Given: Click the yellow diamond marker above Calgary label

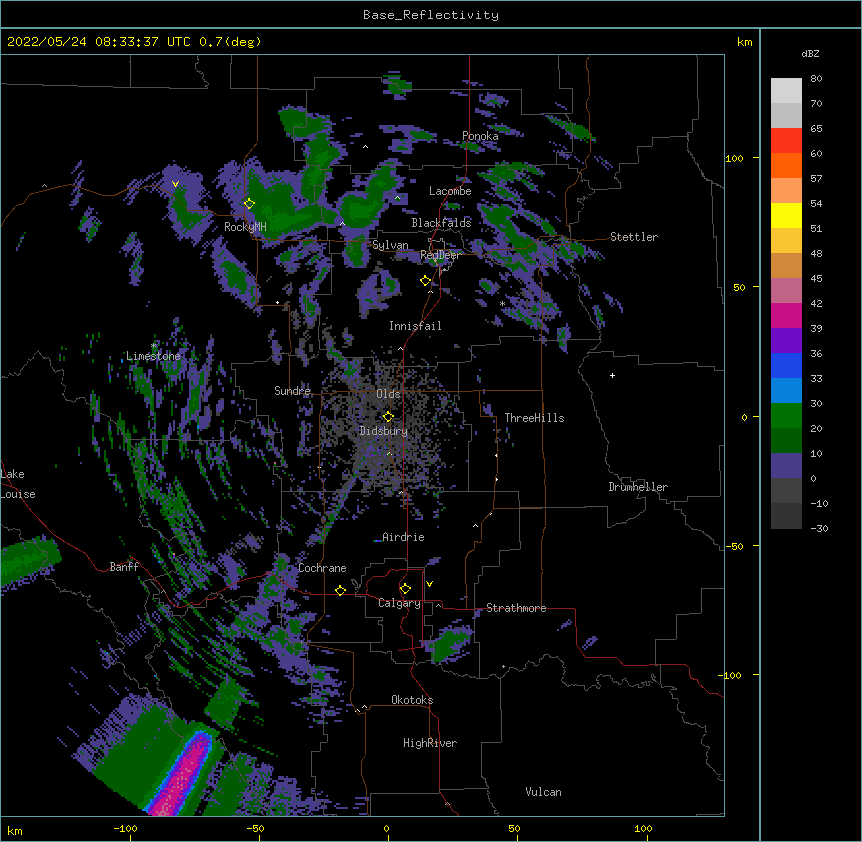Looking at the screenshot, I should coord(405,589).
